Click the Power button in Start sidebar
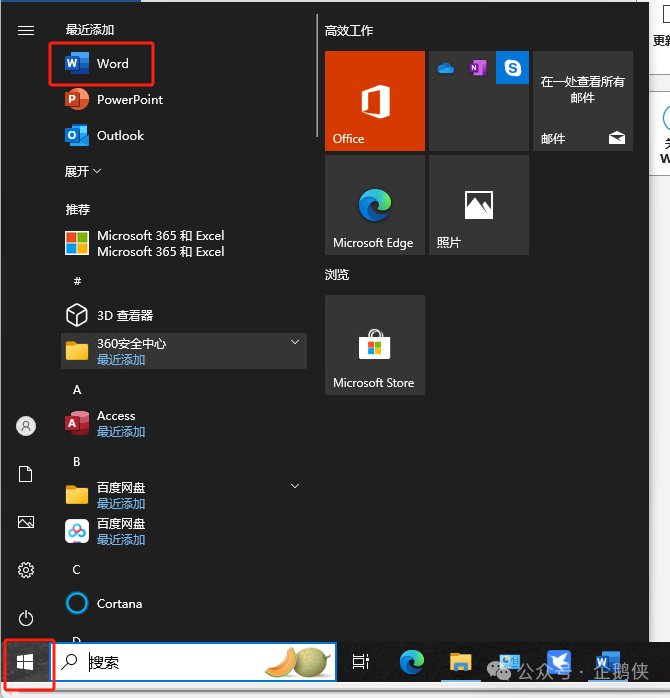 [26, 618]
